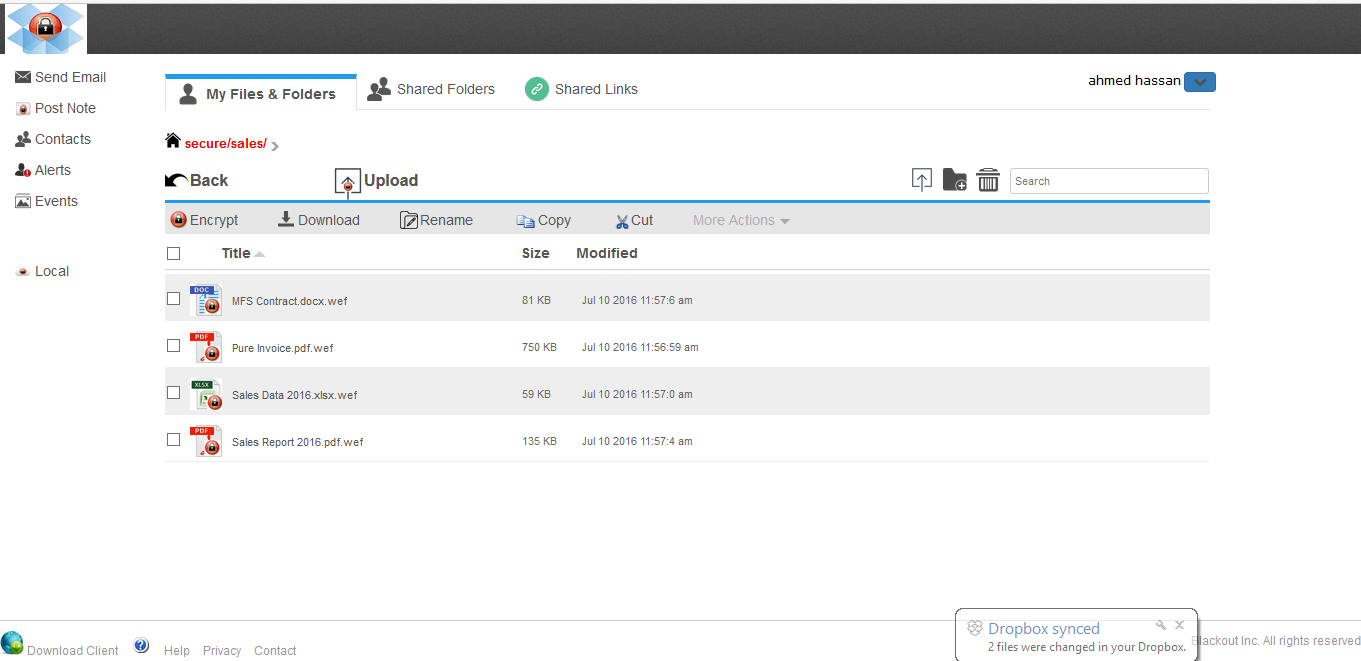The width and height of the screenshot is (1361, 661).
Task: Switch to the Shared Folders tab
Action: 432,89
